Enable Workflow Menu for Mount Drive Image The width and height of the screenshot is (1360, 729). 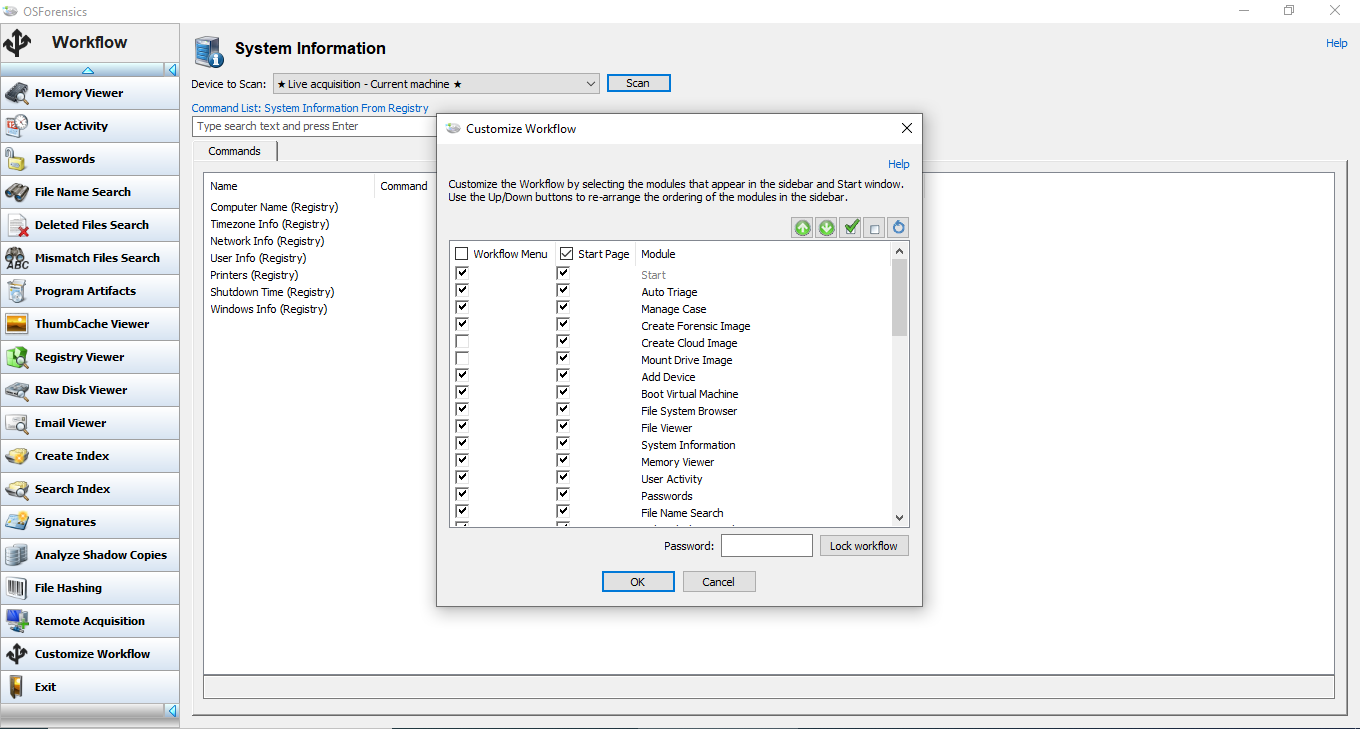tap(462, 360)
